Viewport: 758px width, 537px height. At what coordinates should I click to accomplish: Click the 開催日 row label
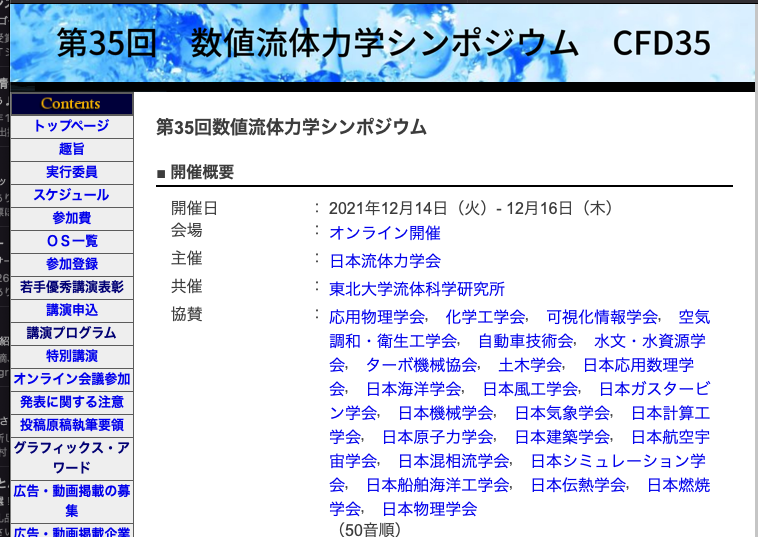click(194, 208)
